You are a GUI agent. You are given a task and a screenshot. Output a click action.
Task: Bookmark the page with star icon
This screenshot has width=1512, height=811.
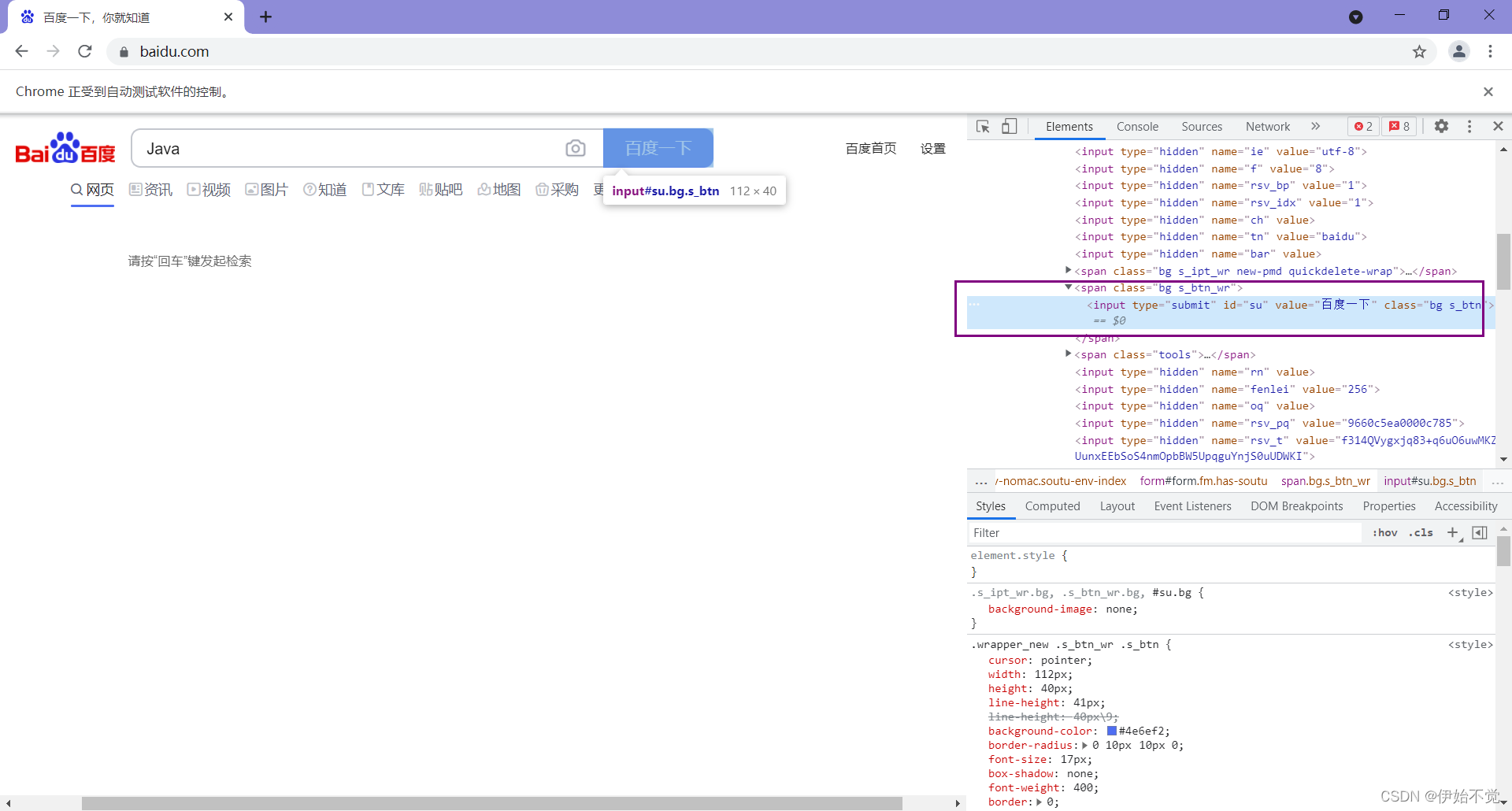pyautogui.click(x=1419, y=52)
